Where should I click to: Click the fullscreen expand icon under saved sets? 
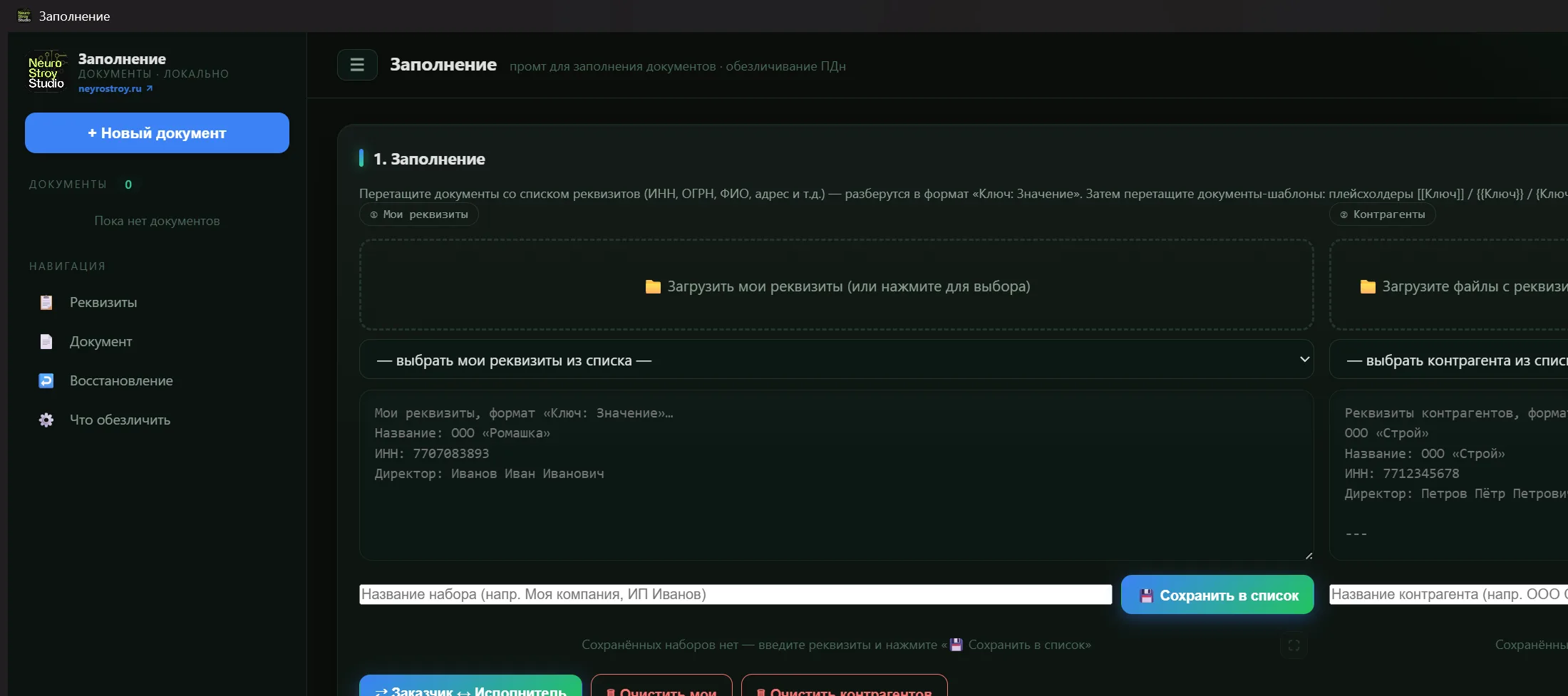pos(1294,645)
